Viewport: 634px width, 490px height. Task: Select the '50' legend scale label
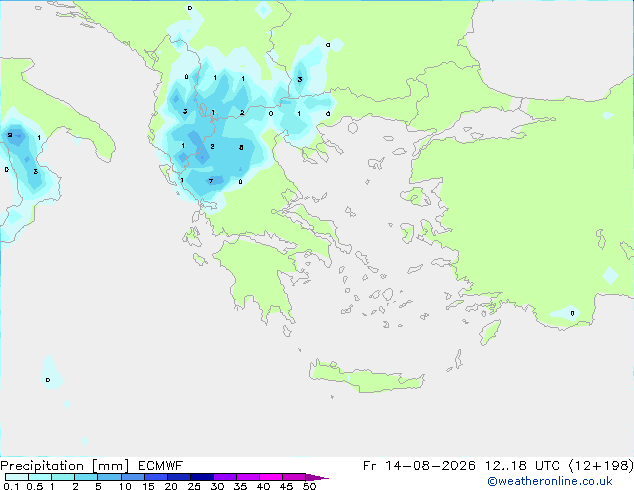(309, 486)
